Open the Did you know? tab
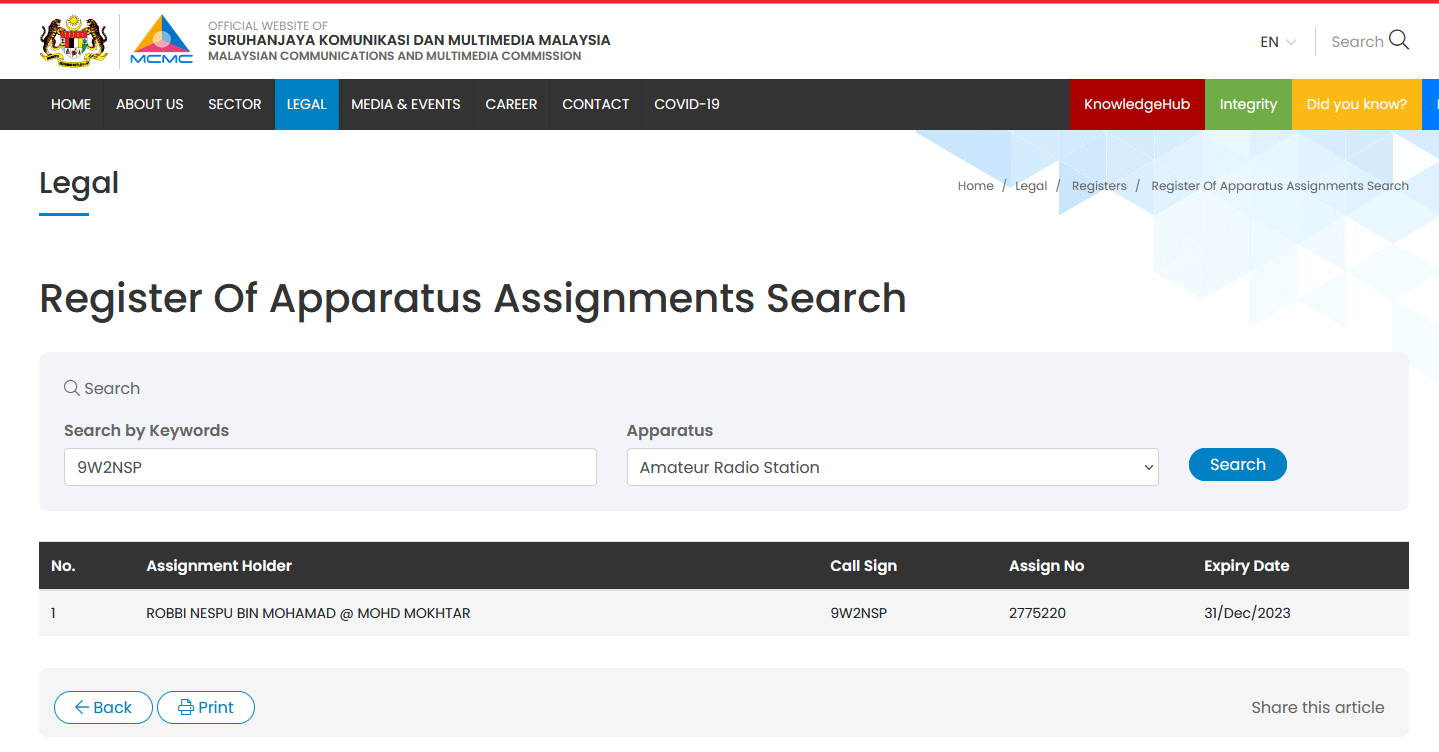The width and height of the screenshot is (1439, 752). pos(1357,104)
